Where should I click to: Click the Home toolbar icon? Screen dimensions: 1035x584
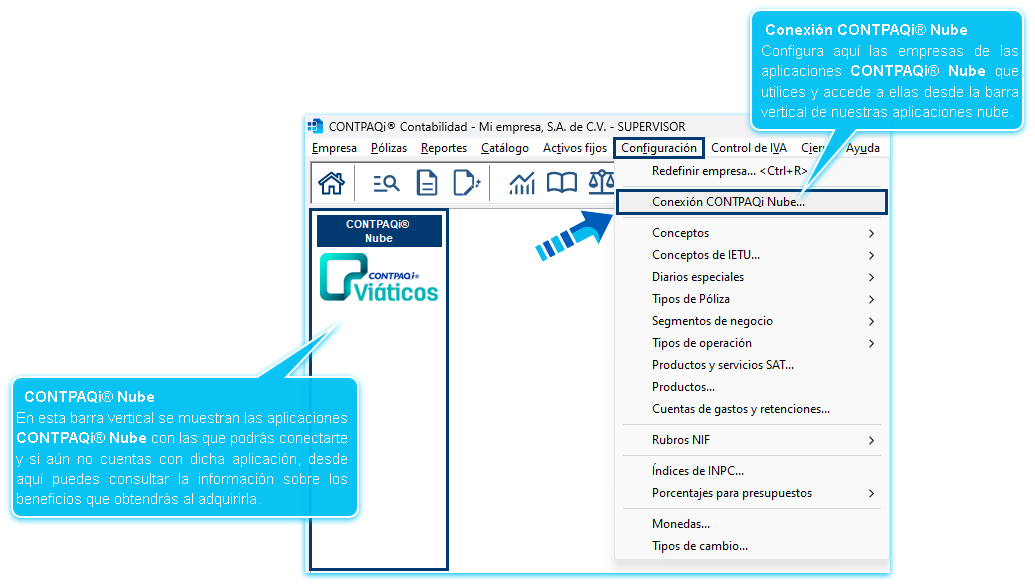coord(331,183)
